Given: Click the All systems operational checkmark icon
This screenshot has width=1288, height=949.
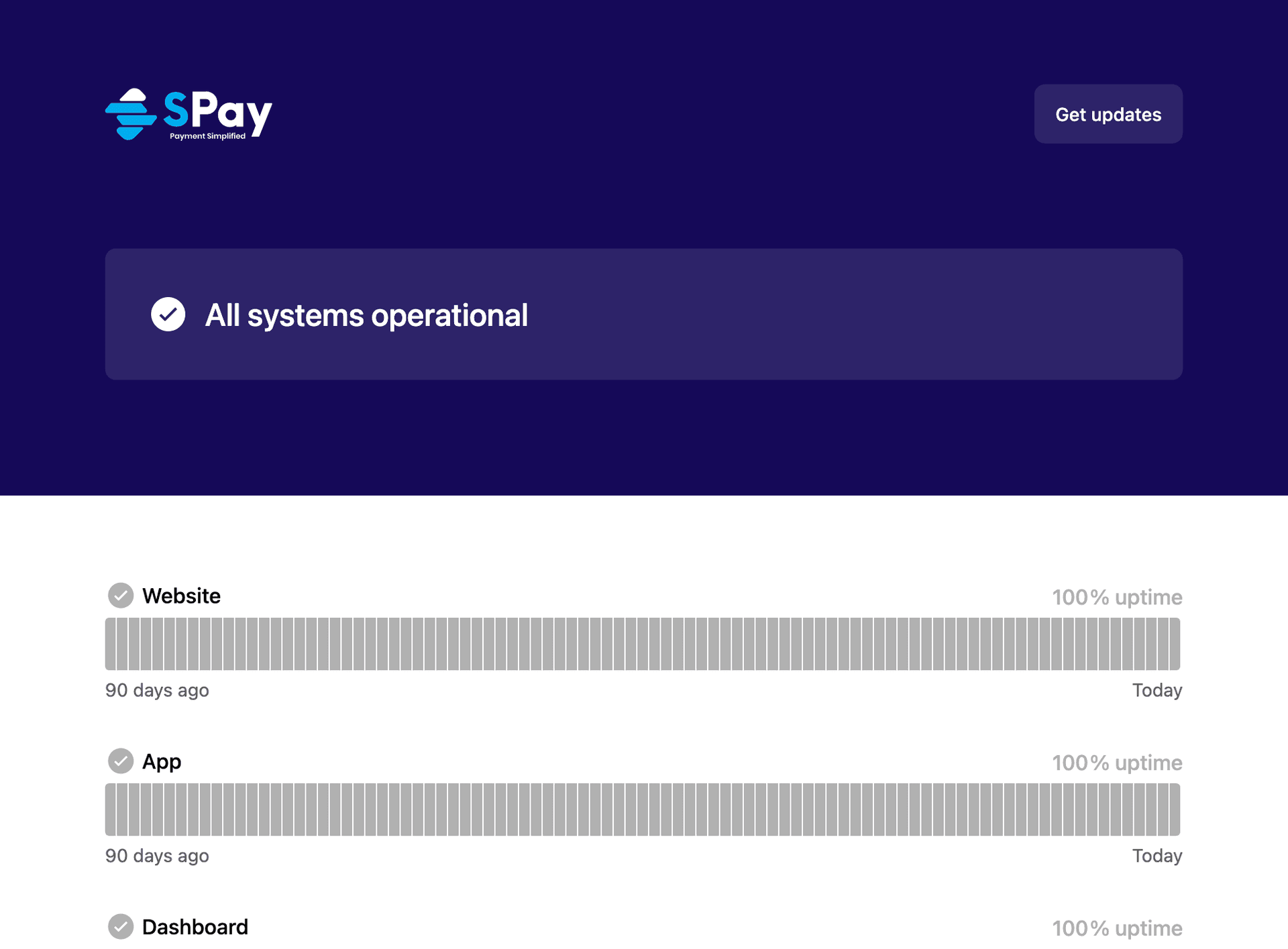Looking at the screenshot, I should [x=168, y=315].
